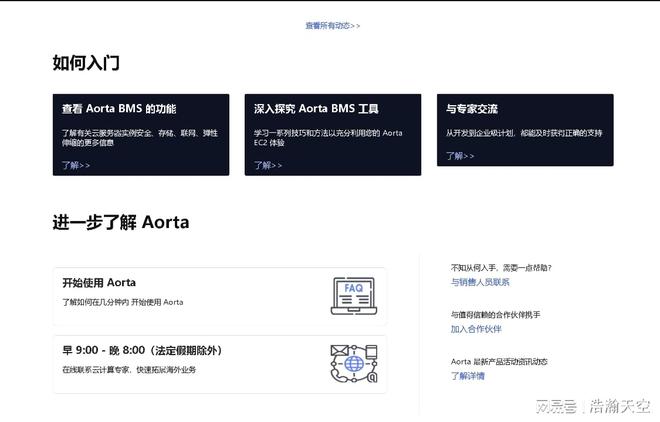Open the 加入合作伙伴 link
The image size is (660, 422).
click(476, 329)
